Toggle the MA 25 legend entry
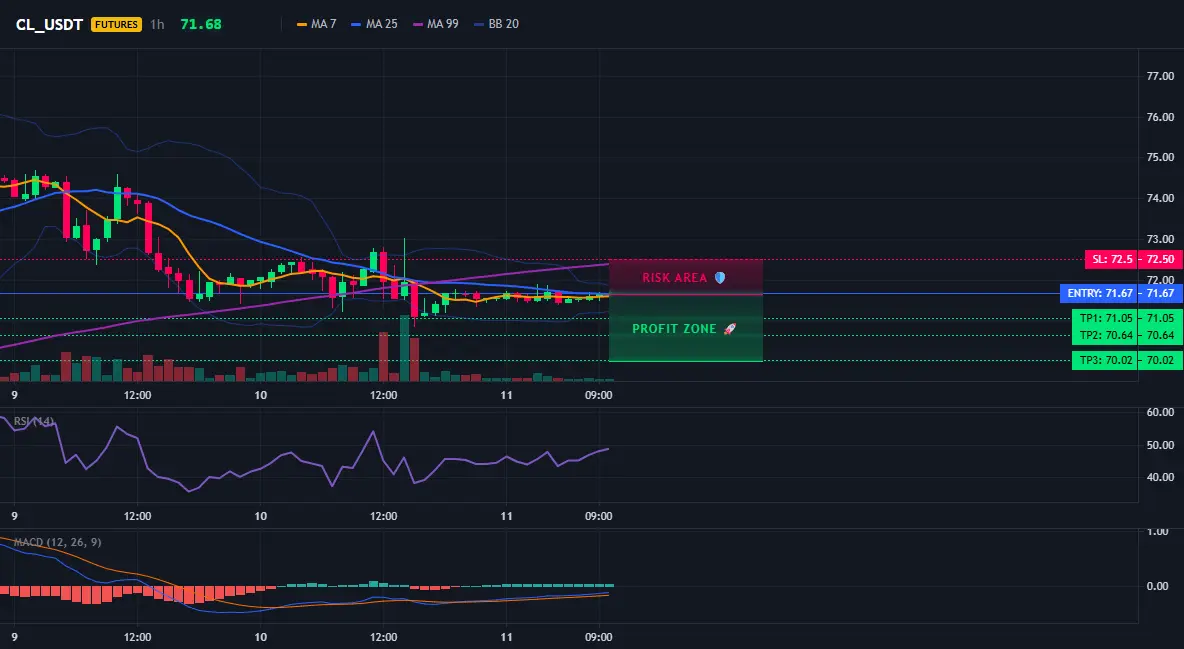Screen dimensions: 1184x649 375,24
